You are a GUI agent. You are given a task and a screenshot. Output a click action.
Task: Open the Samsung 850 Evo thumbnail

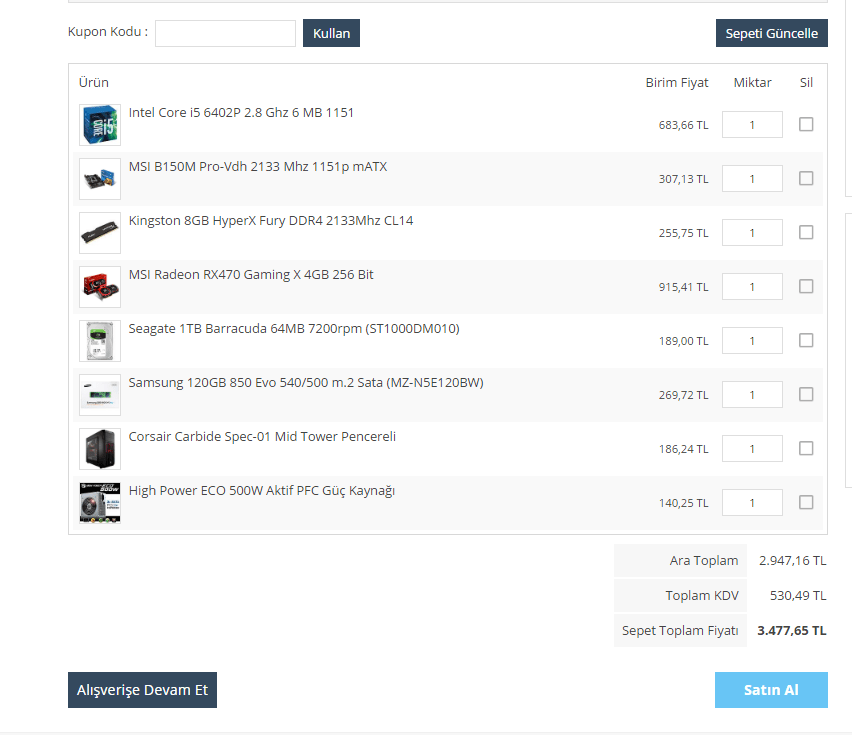coord(100,395)
